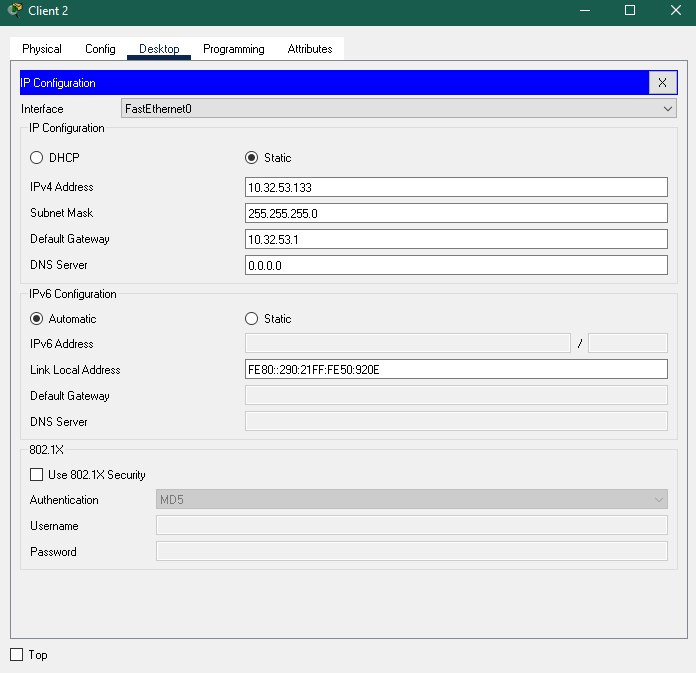Click the IPv6 DNS Server field
The image size is (696, 673).
coord(456,421)
